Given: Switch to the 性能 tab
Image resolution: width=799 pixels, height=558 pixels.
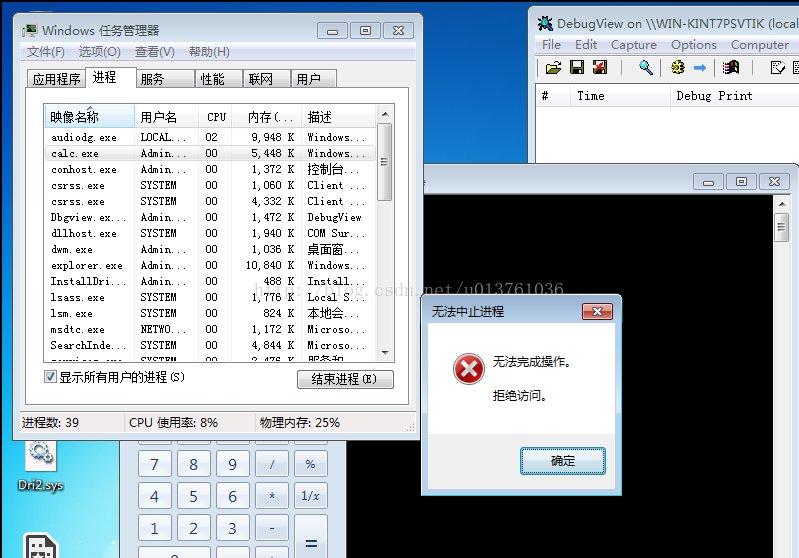Looking at the screenshot, I should [x=219, y=79].
